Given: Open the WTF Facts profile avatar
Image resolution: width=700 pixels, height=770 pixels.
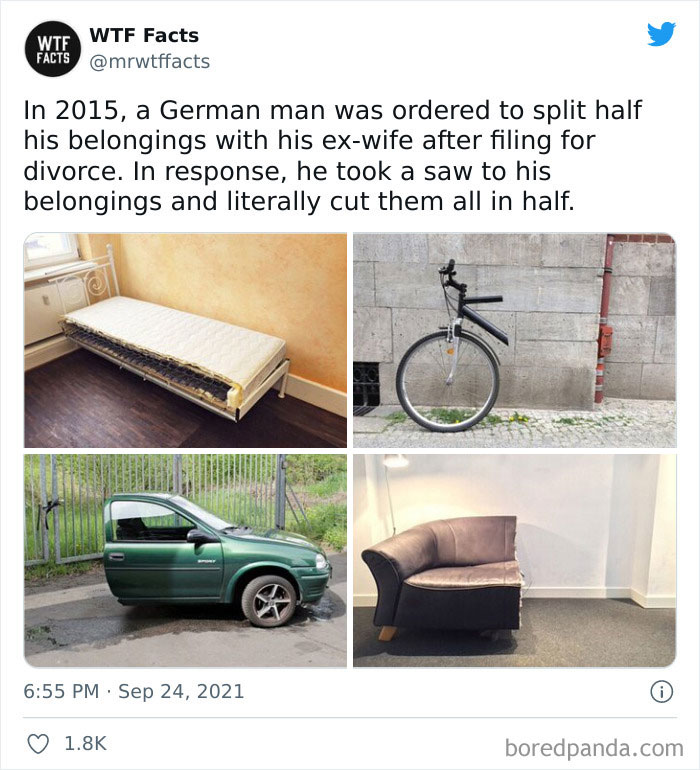Looking at the screenshot, I should tap(54, 49).
